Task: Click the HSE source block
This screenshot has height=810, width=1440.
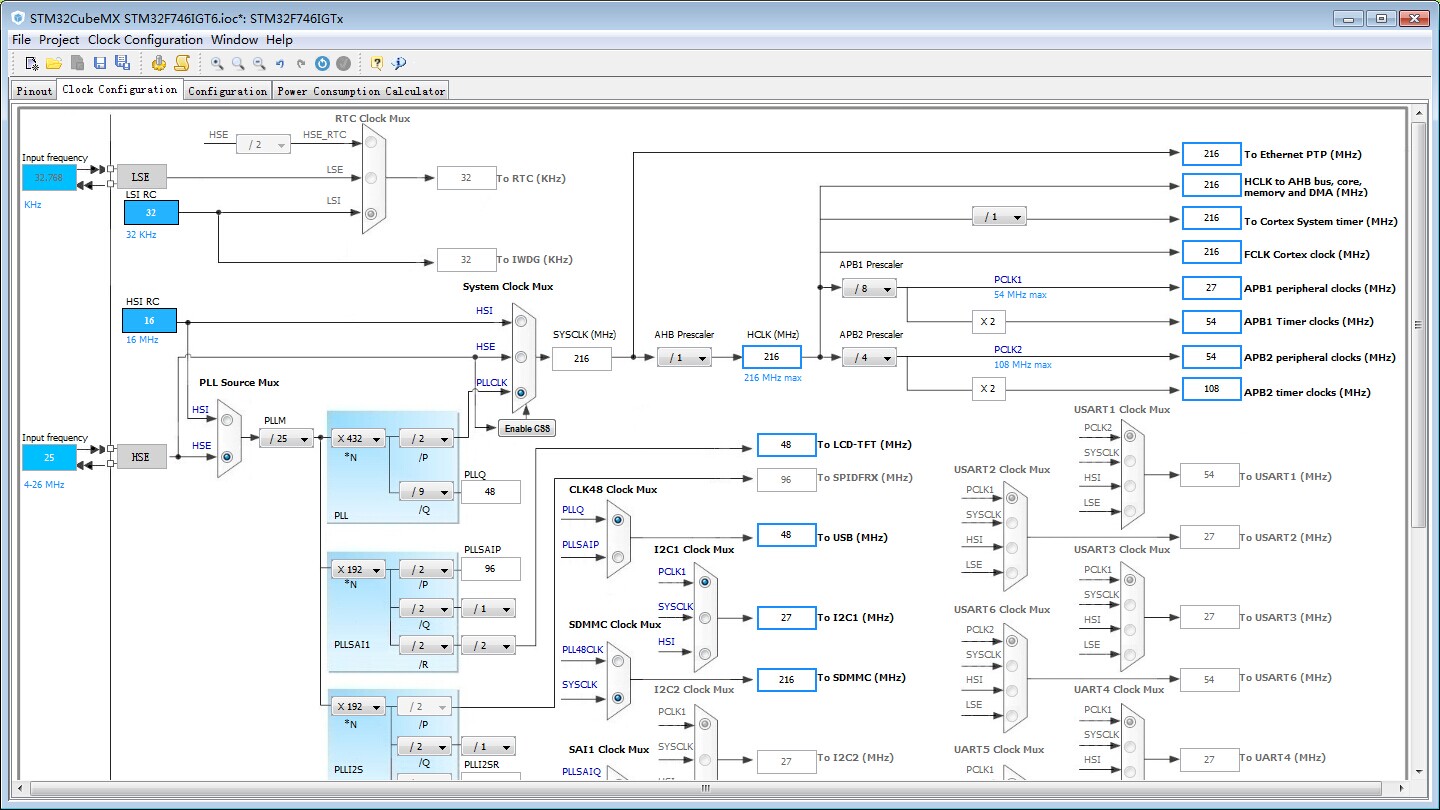Action: (x=141, y=457)
